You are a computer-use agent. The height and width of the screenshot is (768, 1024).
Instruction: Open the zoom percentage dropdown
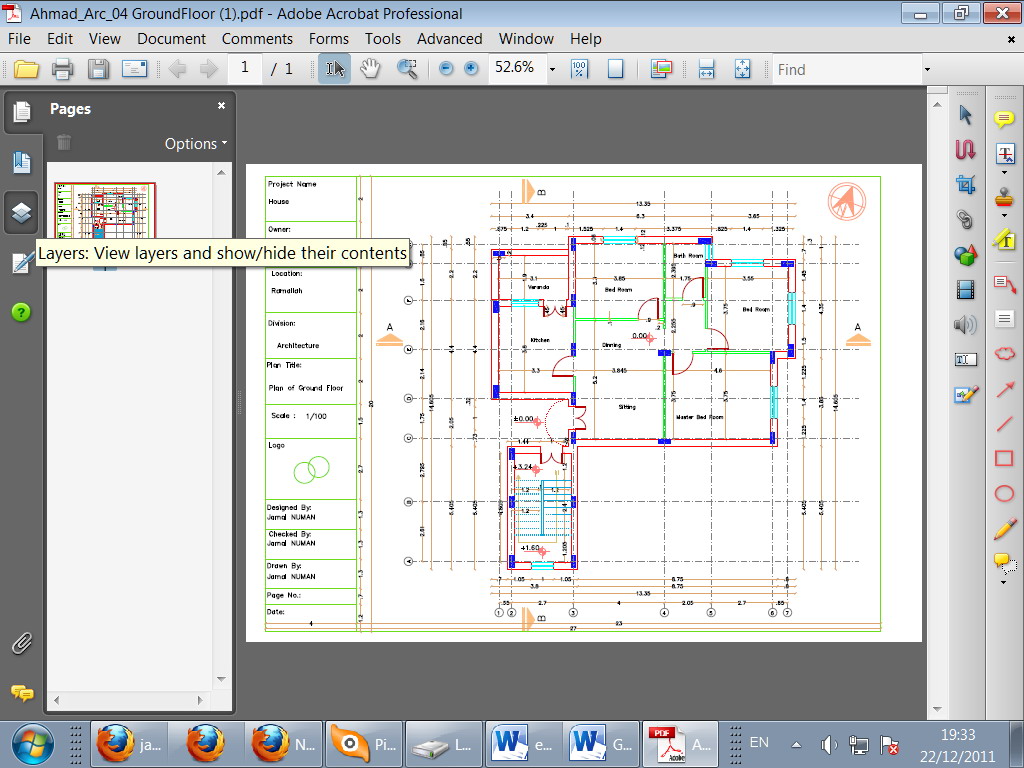coord(551,69)
